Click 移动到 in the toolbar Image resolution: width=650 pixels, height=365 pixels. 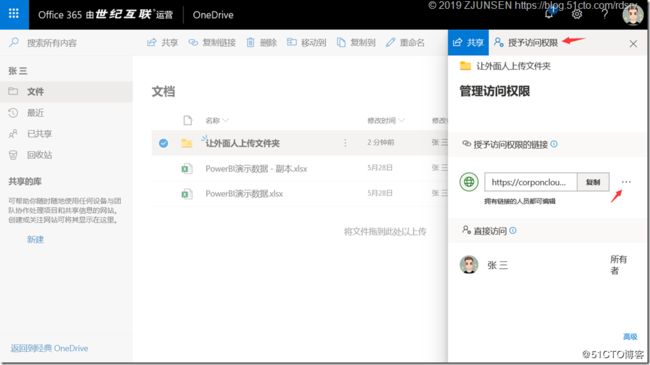pyautogui.click(x=307, y=42)
